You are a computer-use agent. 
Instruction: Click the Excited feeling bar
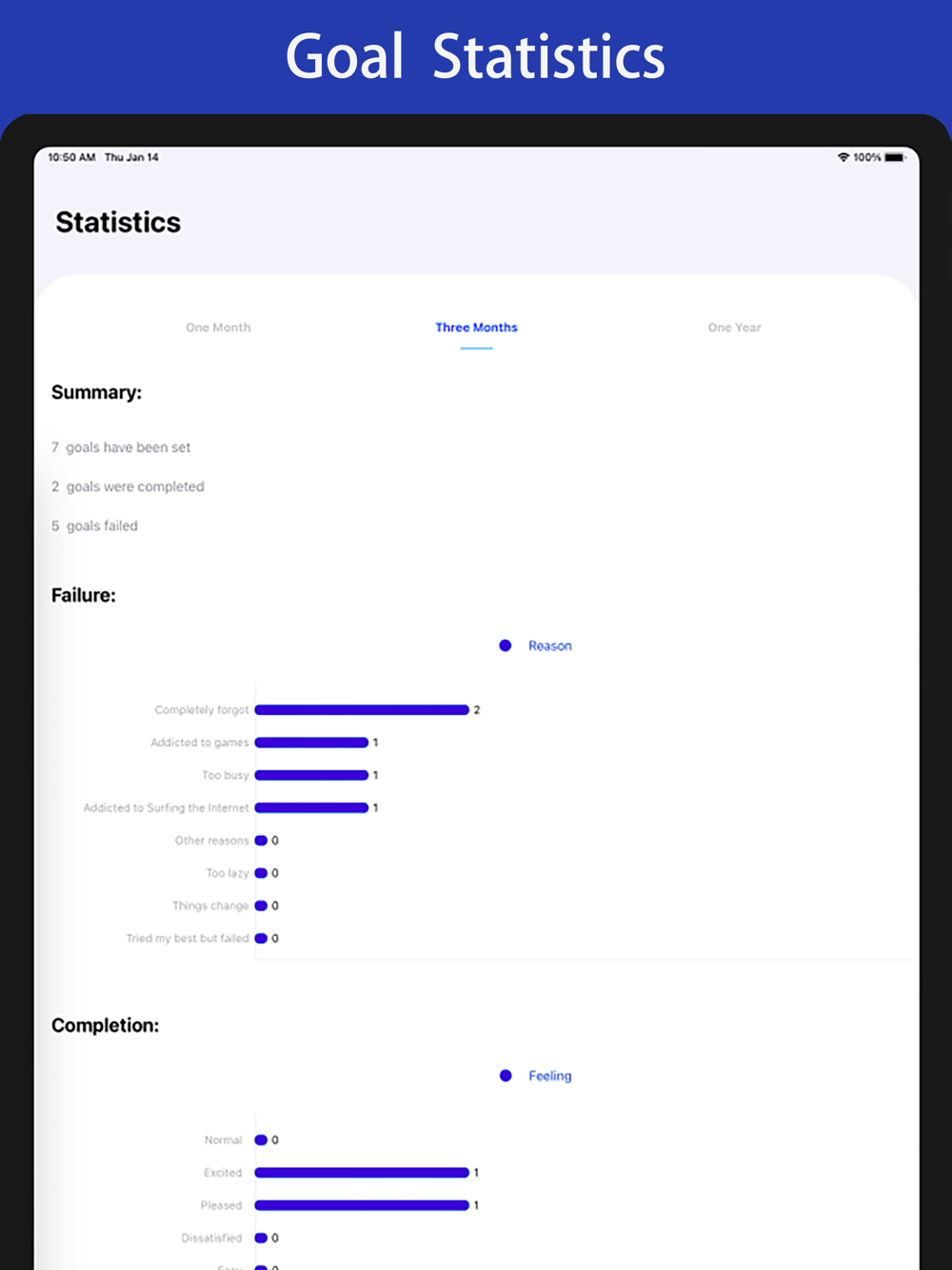pos(362,1173)
